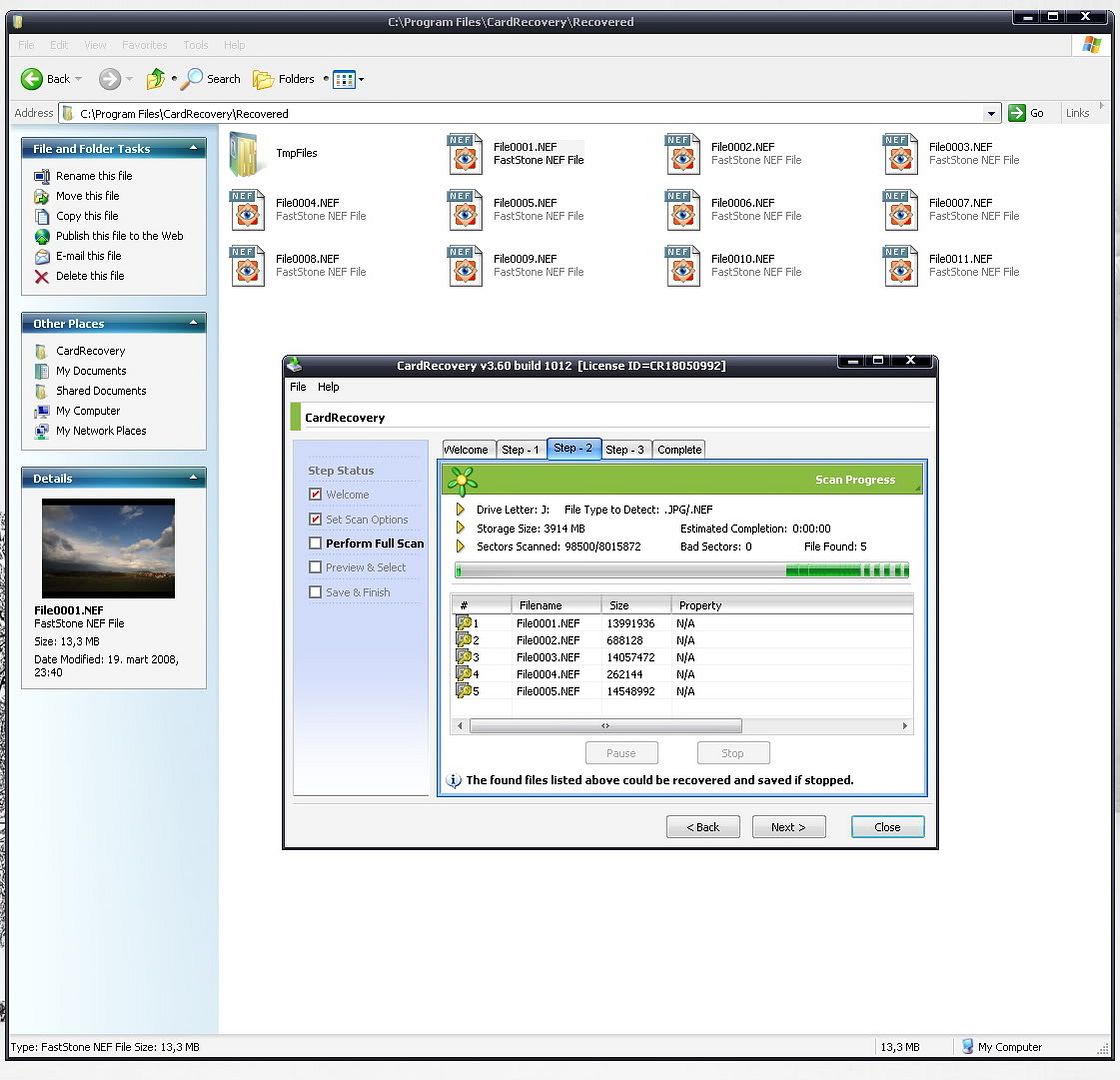Click the Copy this file icon
The width and height of the screenshot is (1120, 1080).
tap(42, 216)
